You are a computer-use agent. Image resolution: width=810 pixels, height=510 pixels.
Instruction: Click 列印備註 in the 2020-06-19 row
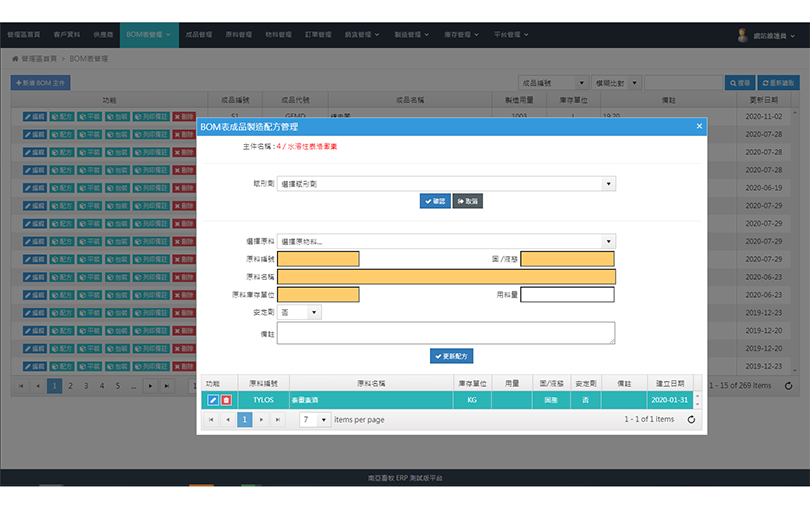151,188
